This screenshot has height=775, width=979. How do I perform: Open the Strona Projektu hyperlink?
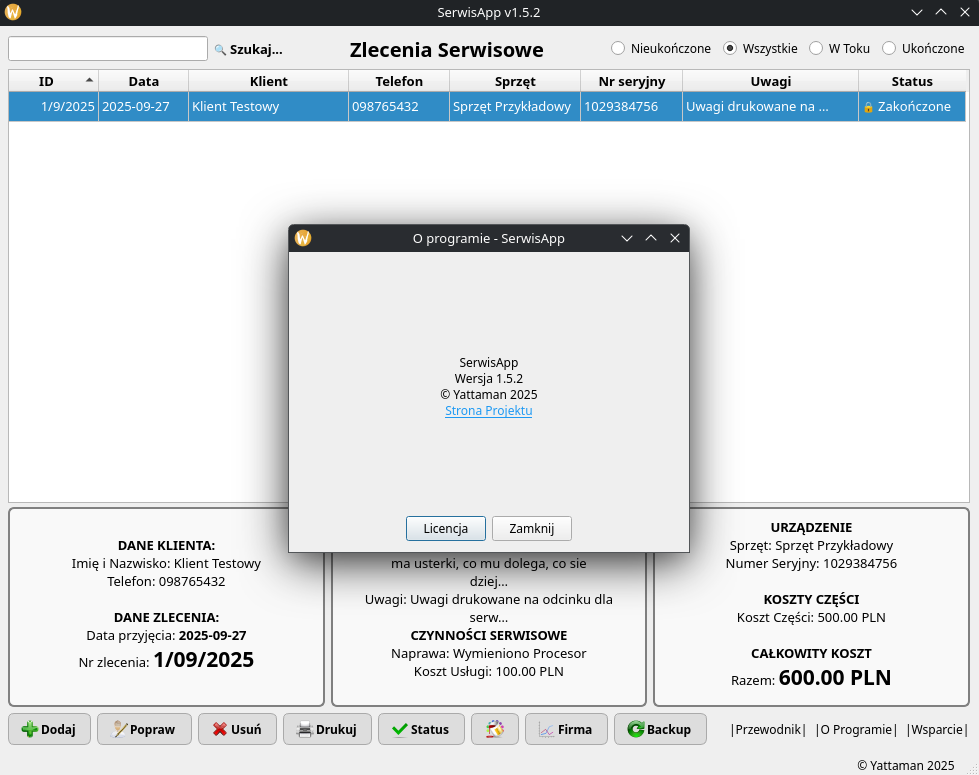pos(488,410)
